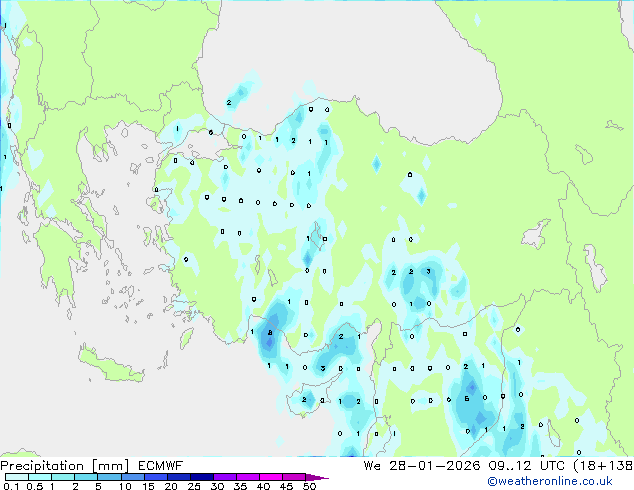Screen dimensions: 634x490
Task: Select the 30–35 mm purple legend swatch
Action: pyautogui.click(x=225, y=477)
